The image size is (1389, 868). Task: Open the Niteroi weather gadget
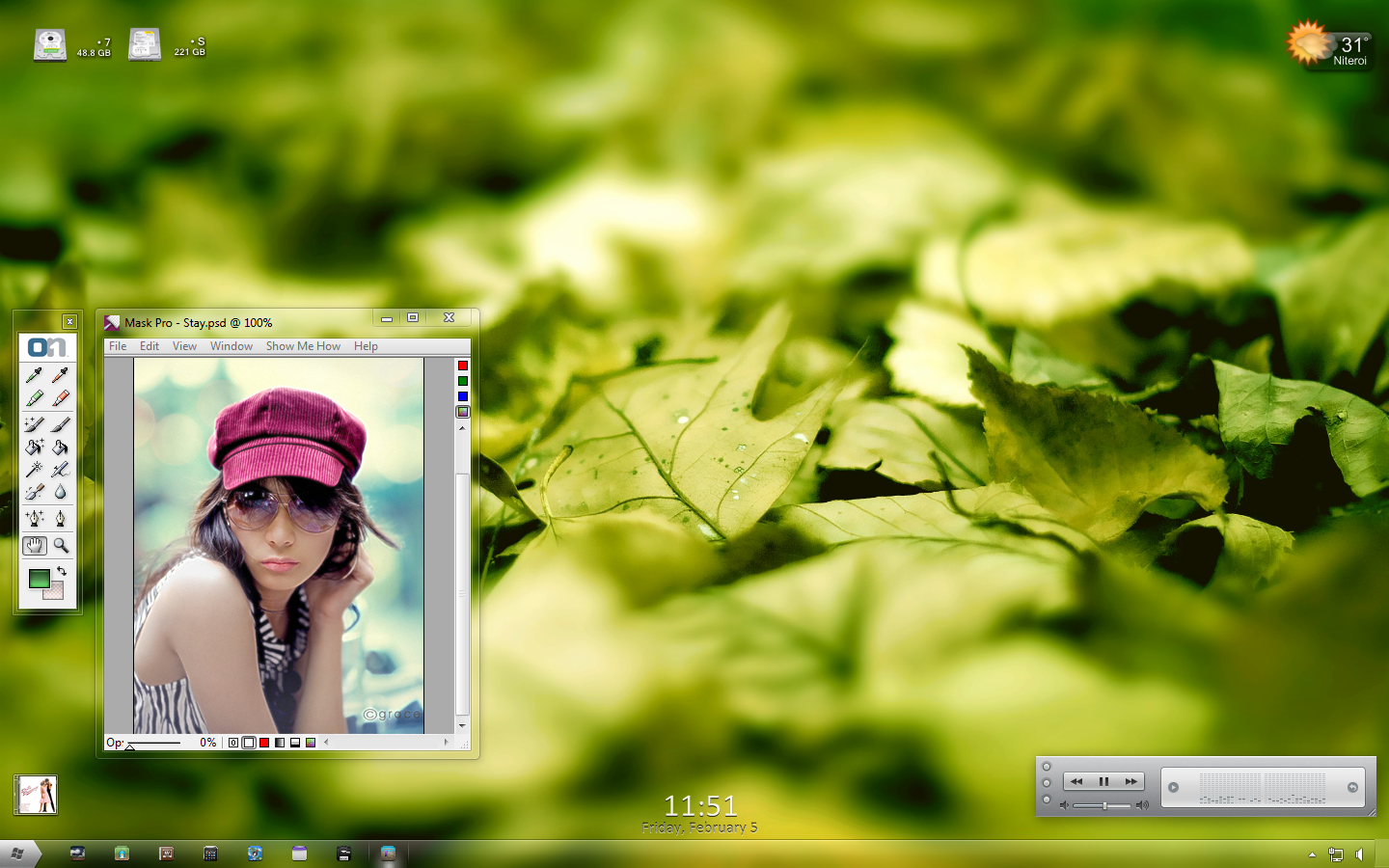[1330, 45]
